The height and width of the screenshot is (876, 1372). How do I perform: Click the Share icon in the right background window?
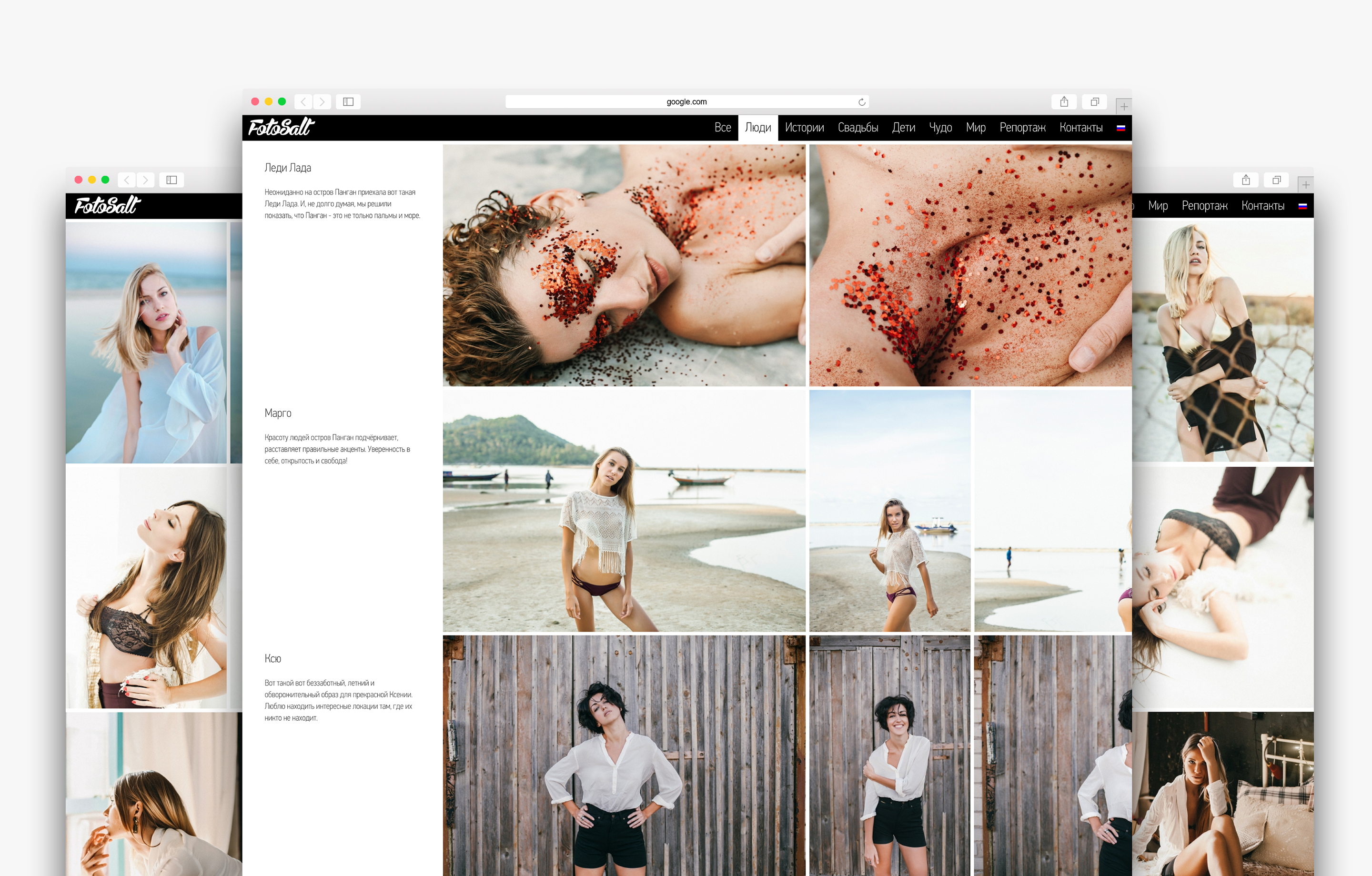[x=1245, y=180]
